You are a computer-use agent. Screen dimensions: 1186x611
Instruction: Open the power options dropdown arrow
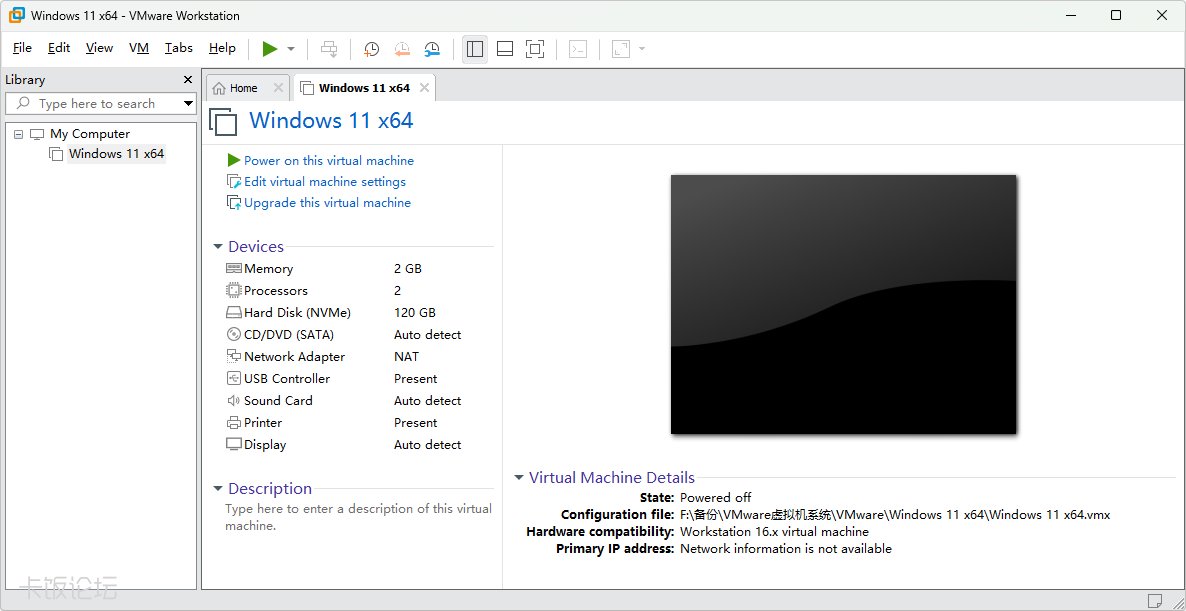[x=291, y=49]
